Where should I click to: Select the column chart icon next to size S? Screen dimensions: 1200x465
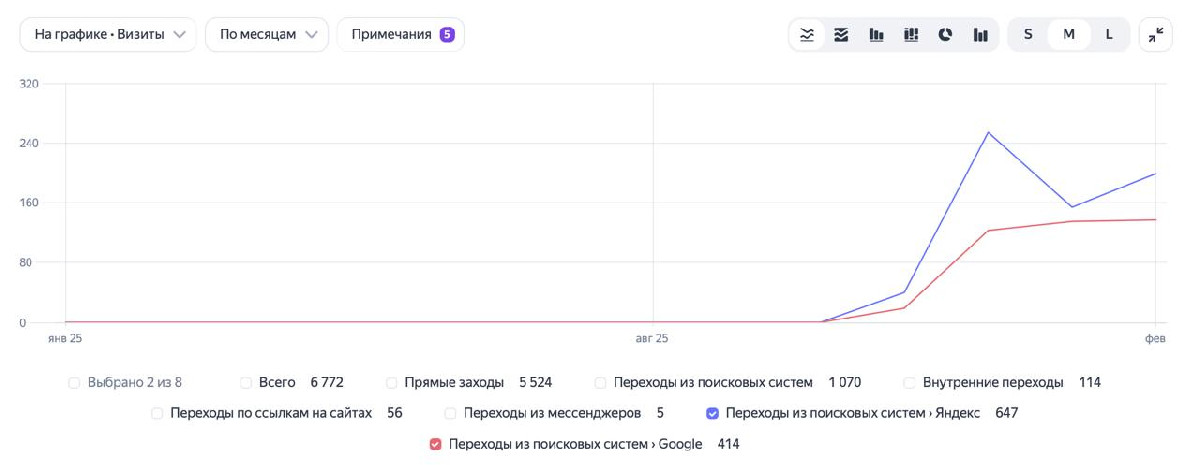980,34
